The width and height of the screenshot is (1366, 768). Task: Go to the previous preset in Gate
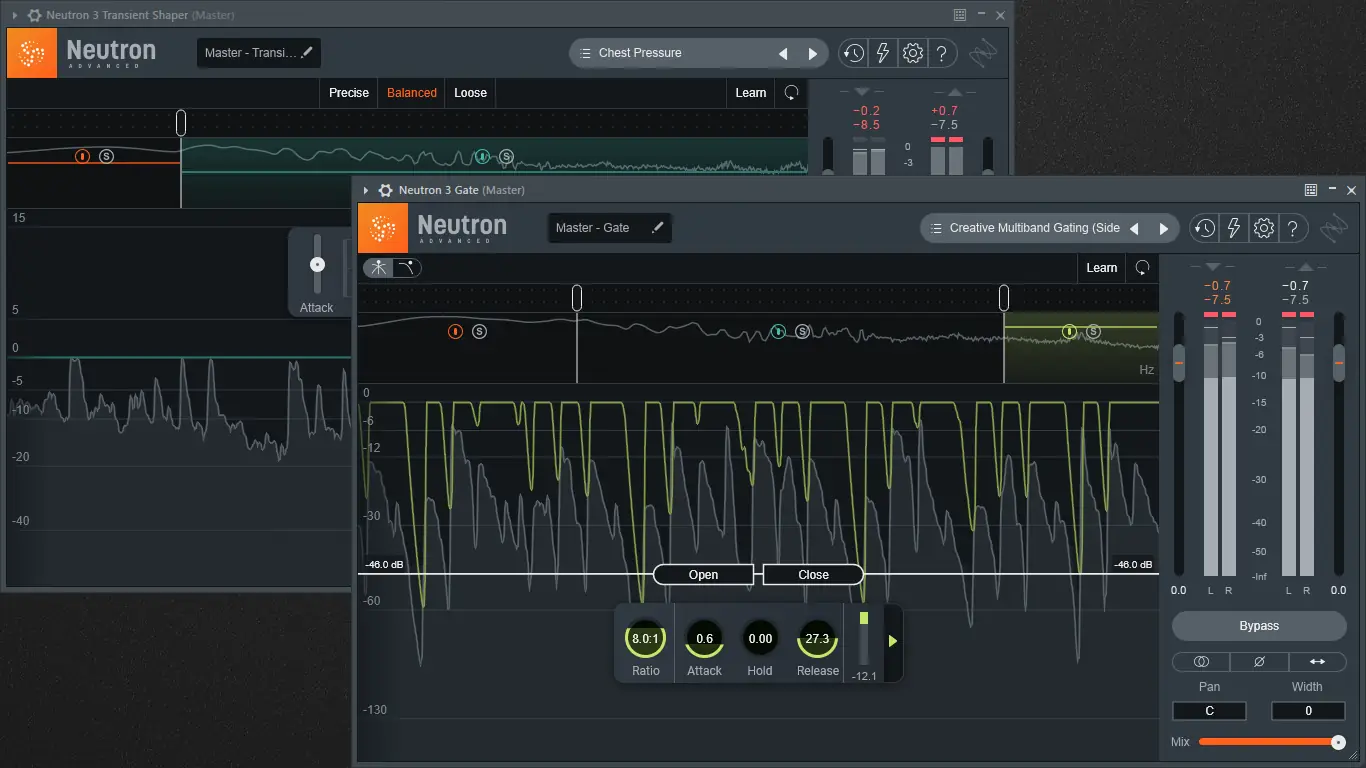pyautogui.click(x=1134, y=228)
